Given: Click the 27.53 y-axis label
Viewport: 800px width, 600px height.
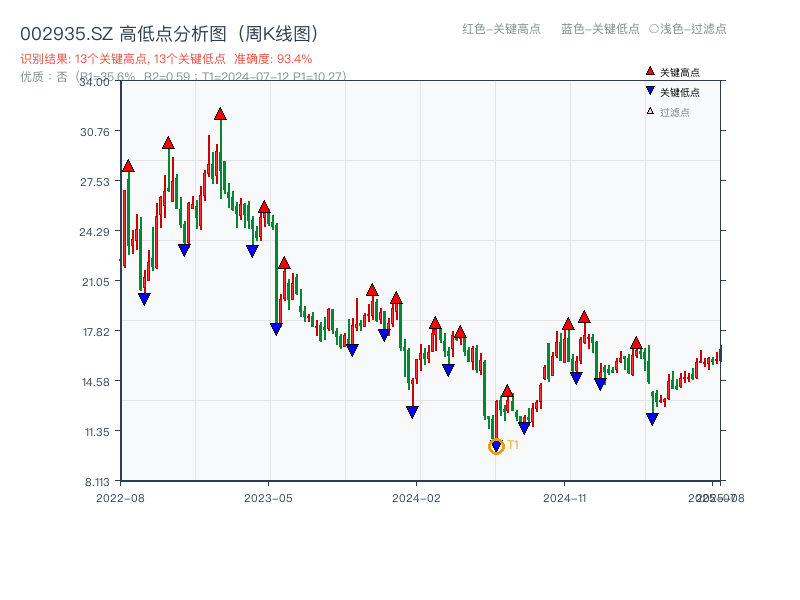Looking at the screenshot, I should point(94,182).
